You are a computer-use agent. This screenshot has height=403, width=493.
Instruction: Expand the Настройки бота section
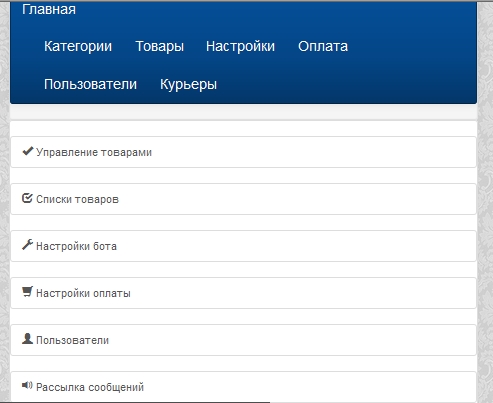click(243, 246)
